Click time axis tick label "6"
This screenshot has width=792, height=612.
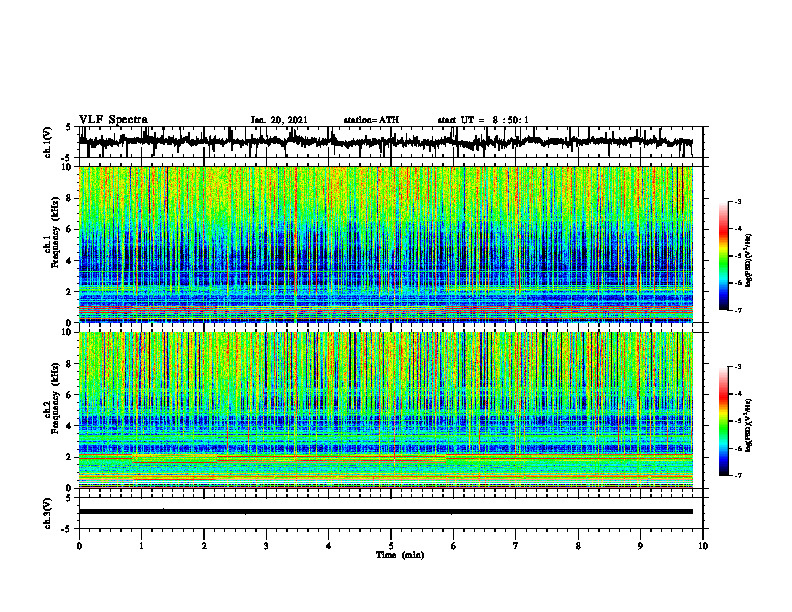[x=454, y=546]
